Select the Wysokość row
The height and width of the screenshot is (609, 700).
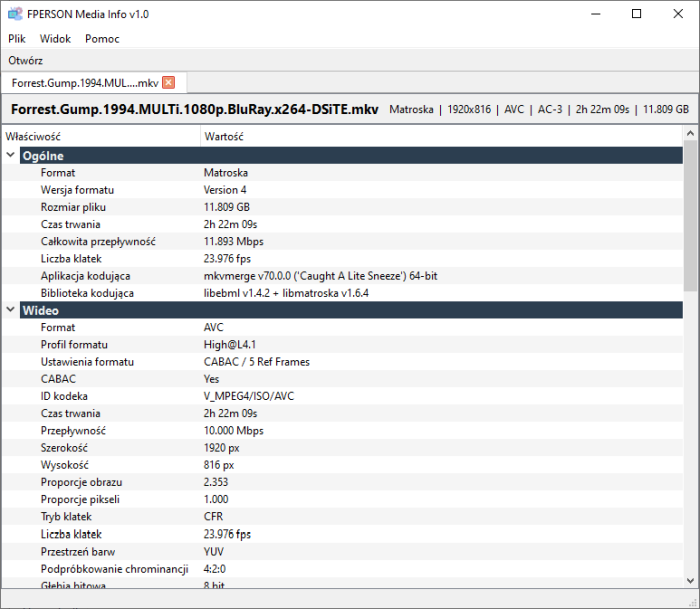click(343, 465)
